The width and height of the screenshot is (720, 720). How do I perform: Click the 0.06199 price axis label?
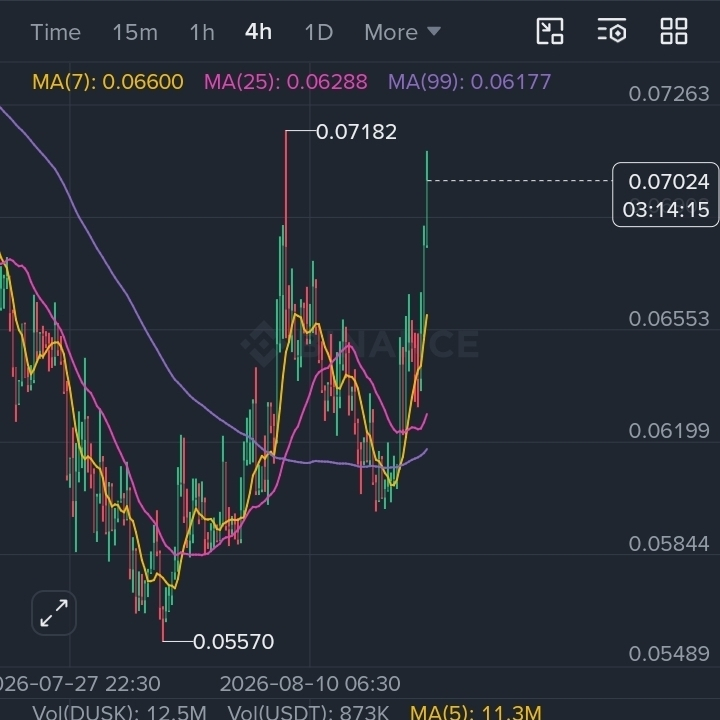point(669,431)
